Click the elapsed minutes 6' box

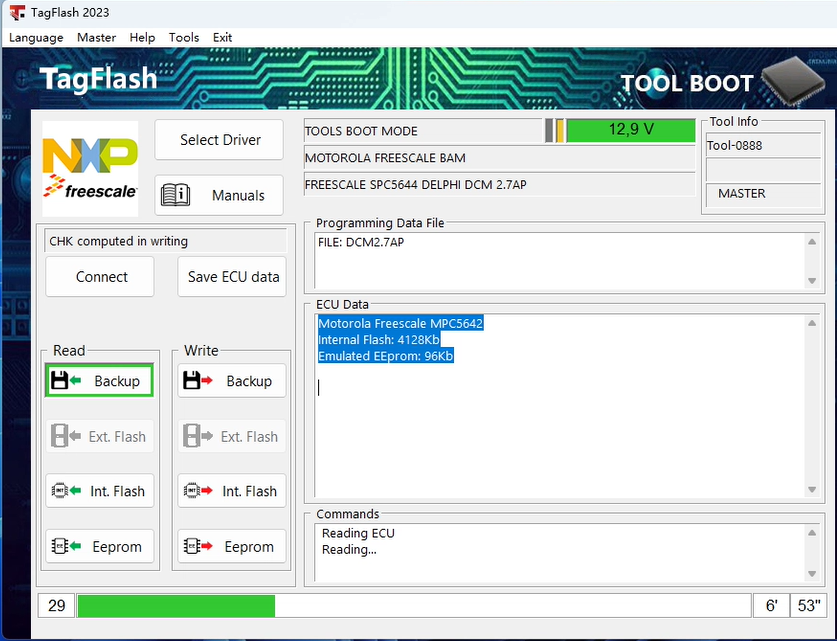(x=771, y=606)
